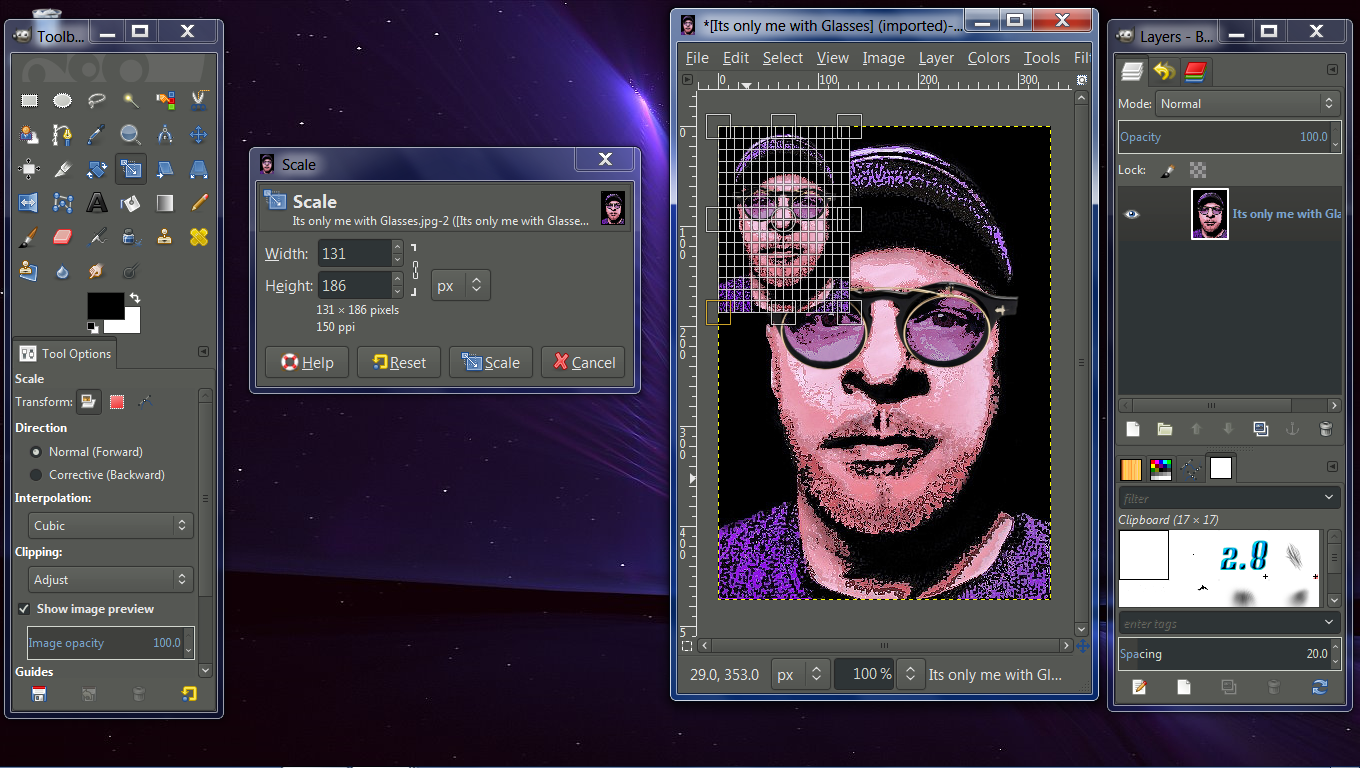
Task: Click the Scale button in the dialog
Action: click(491, 362)
